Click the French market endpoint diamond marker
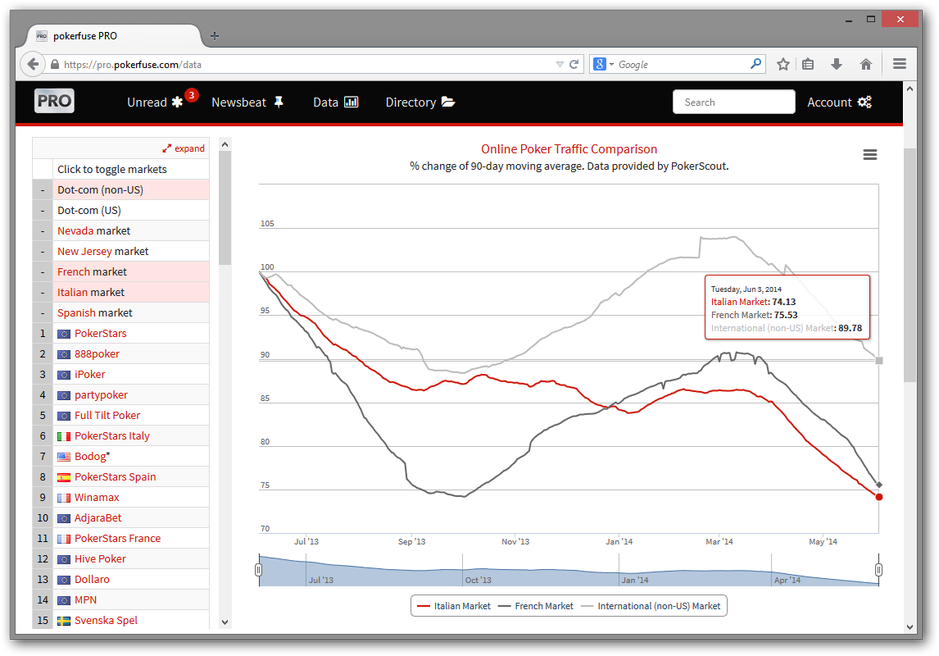Image resolution: width=939 pixels, height=656 pixels. coord(879,484)
